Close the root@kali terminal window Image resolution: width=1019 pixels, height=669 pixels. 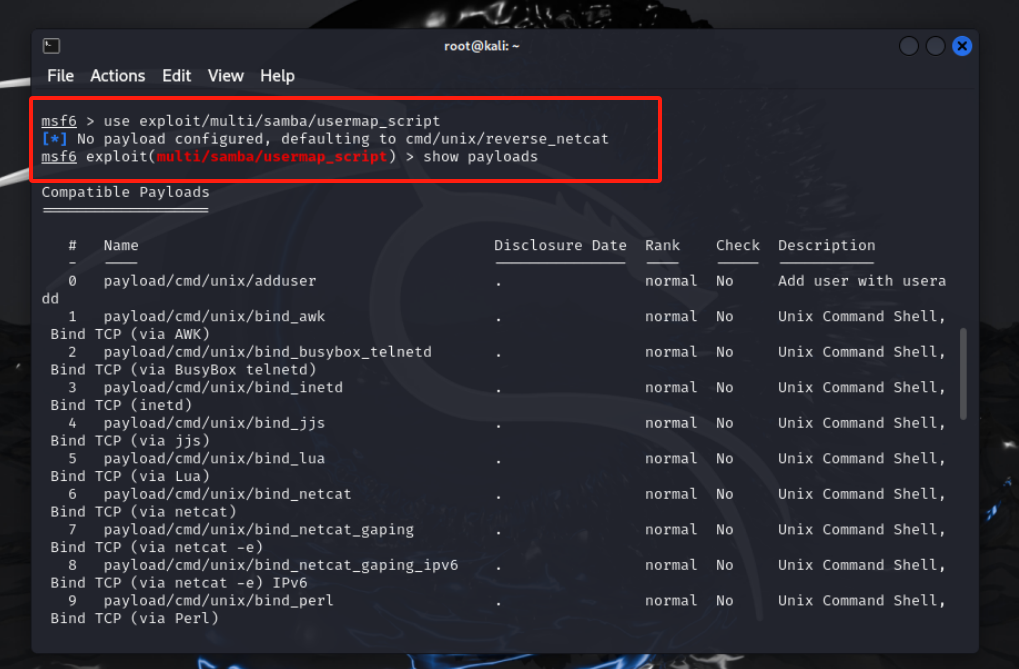point(962,46)
